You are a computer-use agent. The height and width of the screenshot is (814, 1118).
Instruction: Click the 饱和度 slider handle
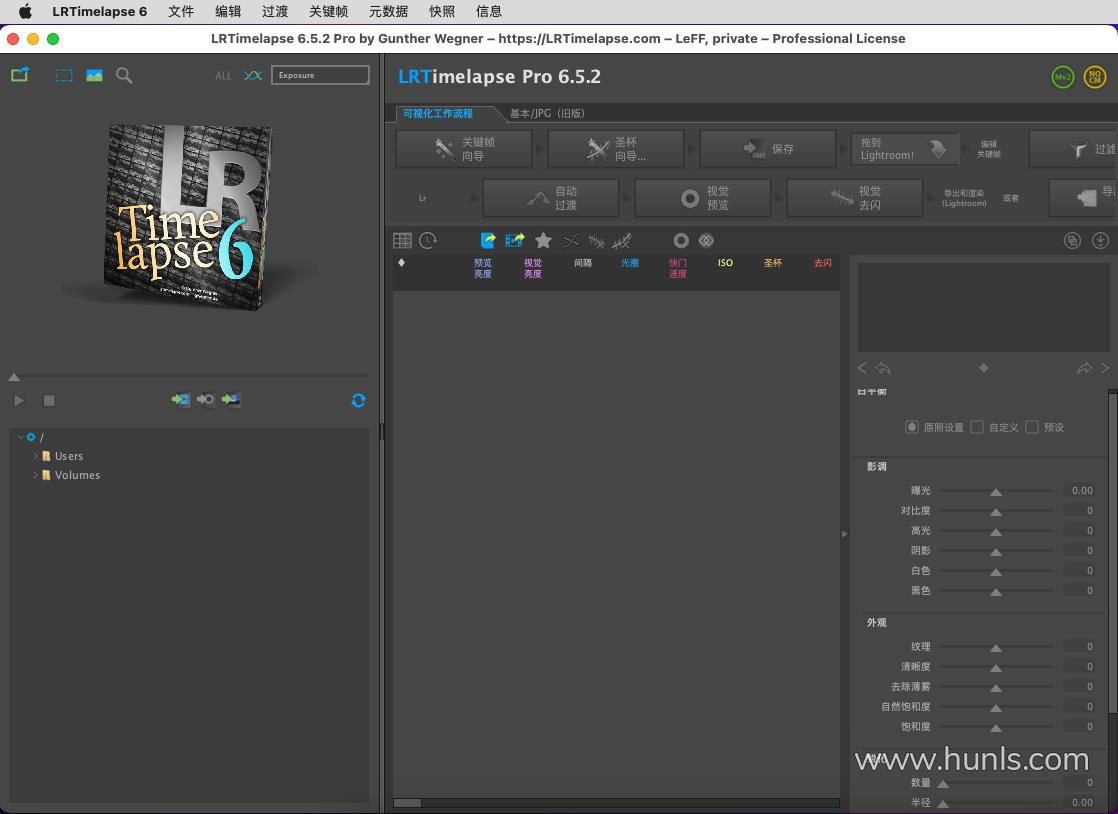point(996,728)
